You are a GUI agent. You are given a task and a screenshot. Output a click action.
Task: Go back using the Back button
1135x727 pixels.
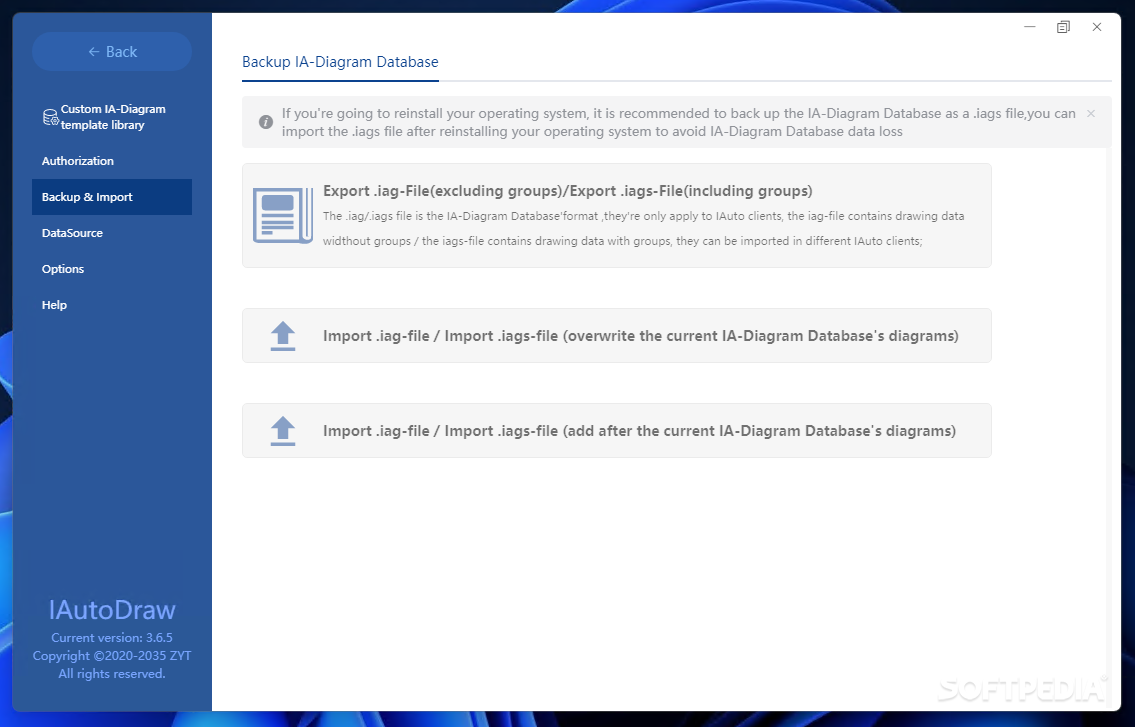pos(111,51)
